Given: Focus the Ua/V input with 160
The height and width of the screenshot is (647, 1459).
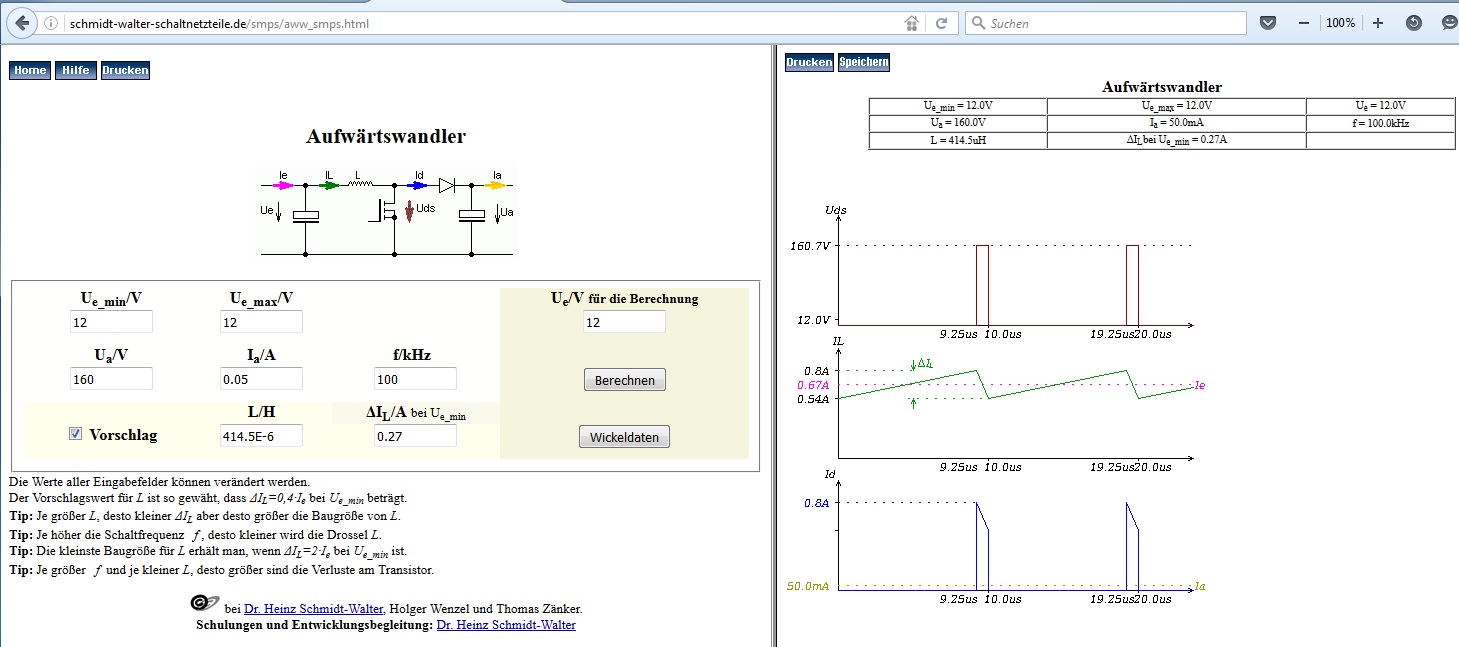Looking at the screenshot, I should 111,379.
